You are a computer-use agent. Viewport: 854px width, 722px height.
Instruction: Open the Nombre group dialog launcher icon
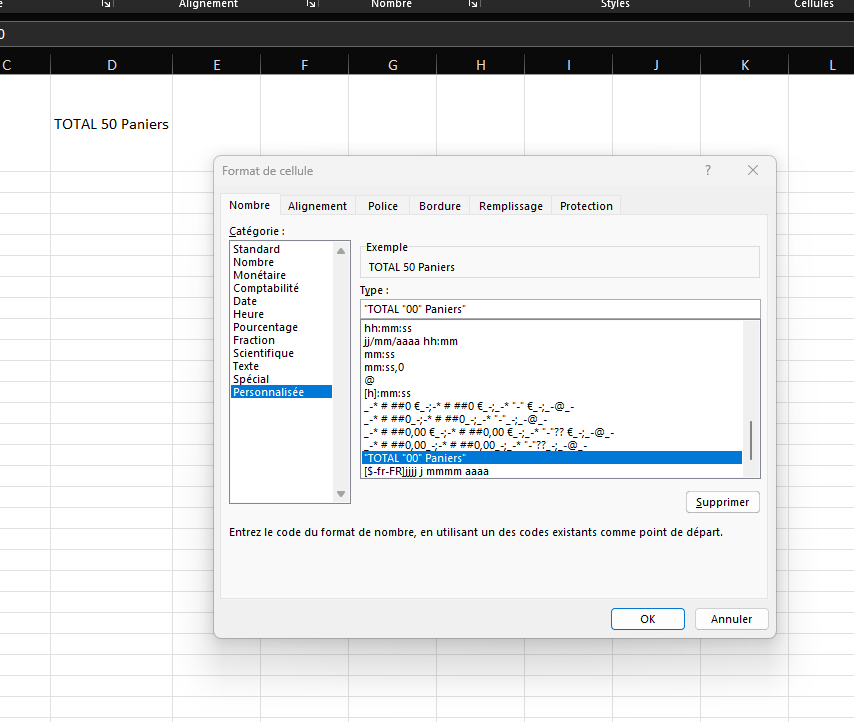pyautogui.click(x=473, y=5)
